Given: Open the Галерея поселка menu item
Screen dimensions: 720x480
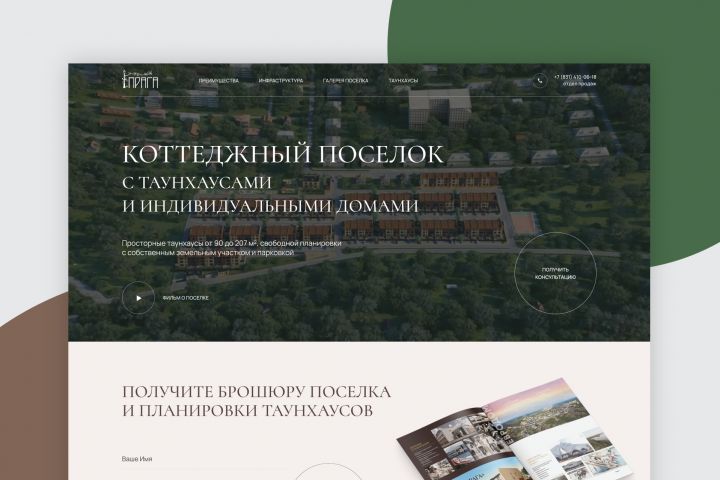Looking at the screenshot, I should click(345, 80).
